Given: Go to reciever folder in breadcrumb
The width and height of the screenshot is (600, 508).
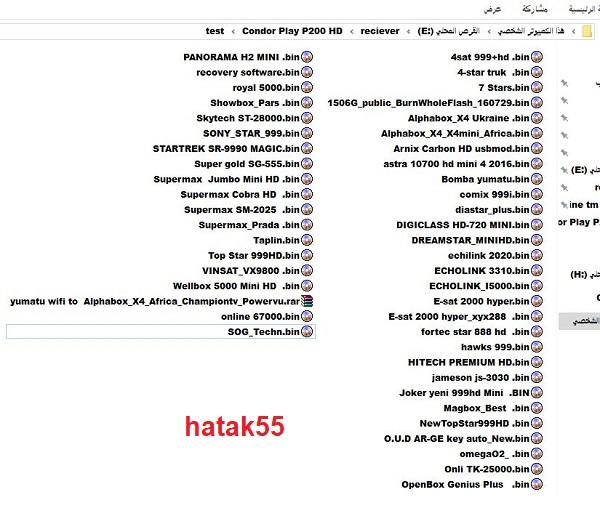Looking at the screenshot, I should click(380, 31).
